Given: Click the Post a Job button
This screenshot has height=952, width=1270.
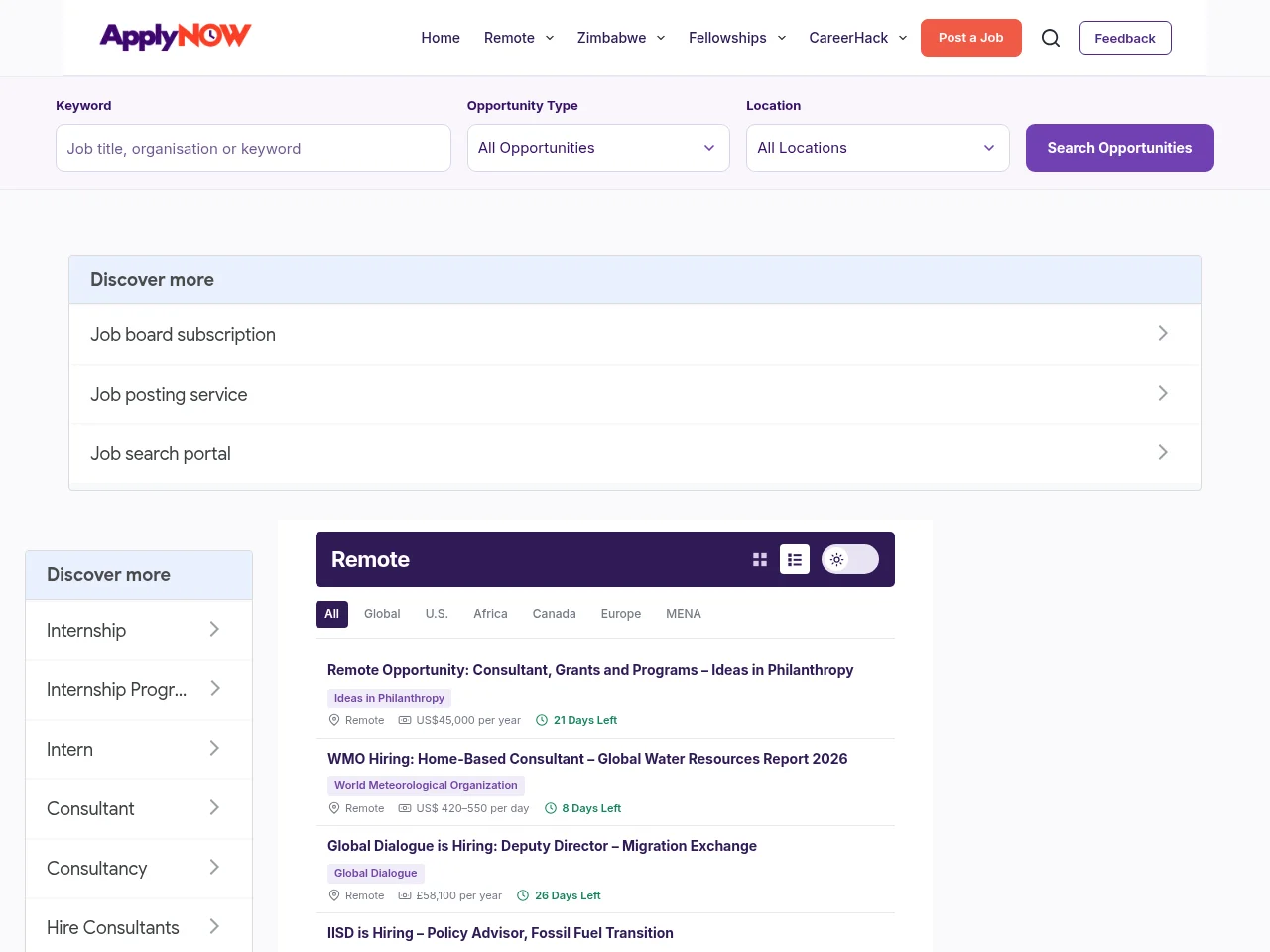Looking at the screenshot, I should click(971, 38).
